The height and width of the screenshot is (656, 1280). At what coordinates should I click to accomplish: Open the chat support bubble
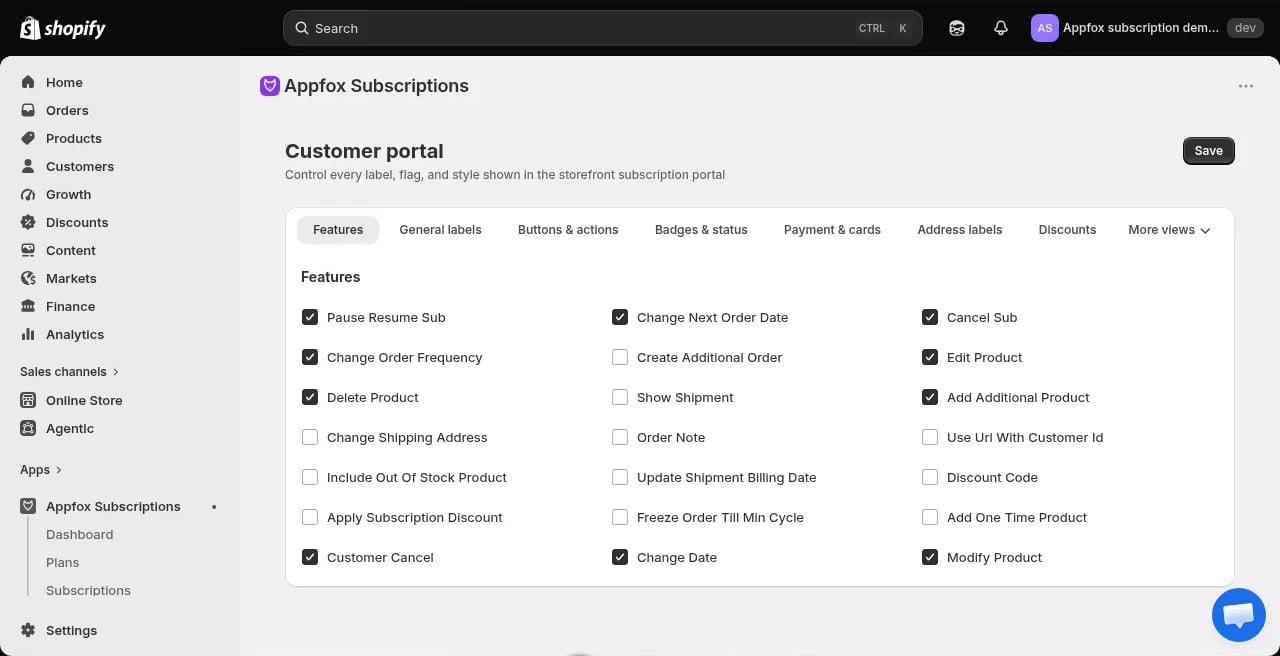point(1238,614)
